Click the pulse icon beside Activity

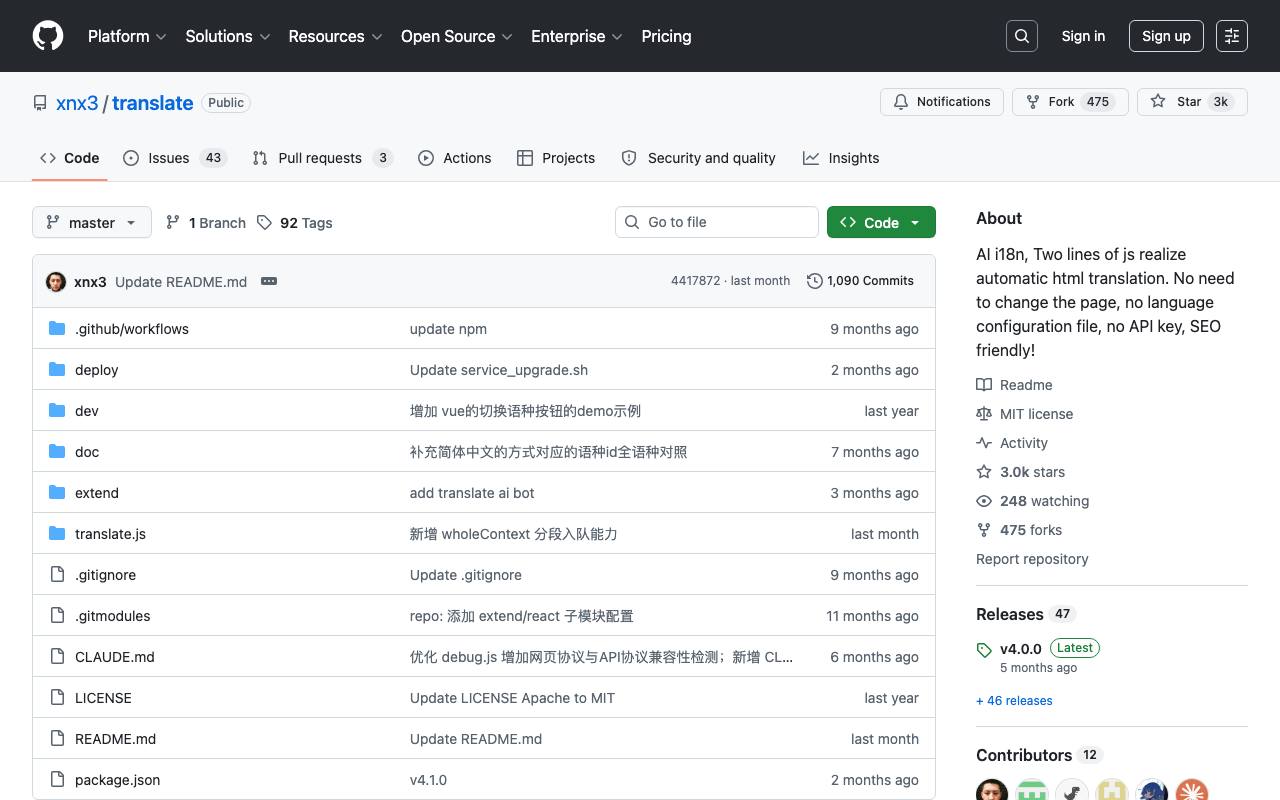point(984,443)
